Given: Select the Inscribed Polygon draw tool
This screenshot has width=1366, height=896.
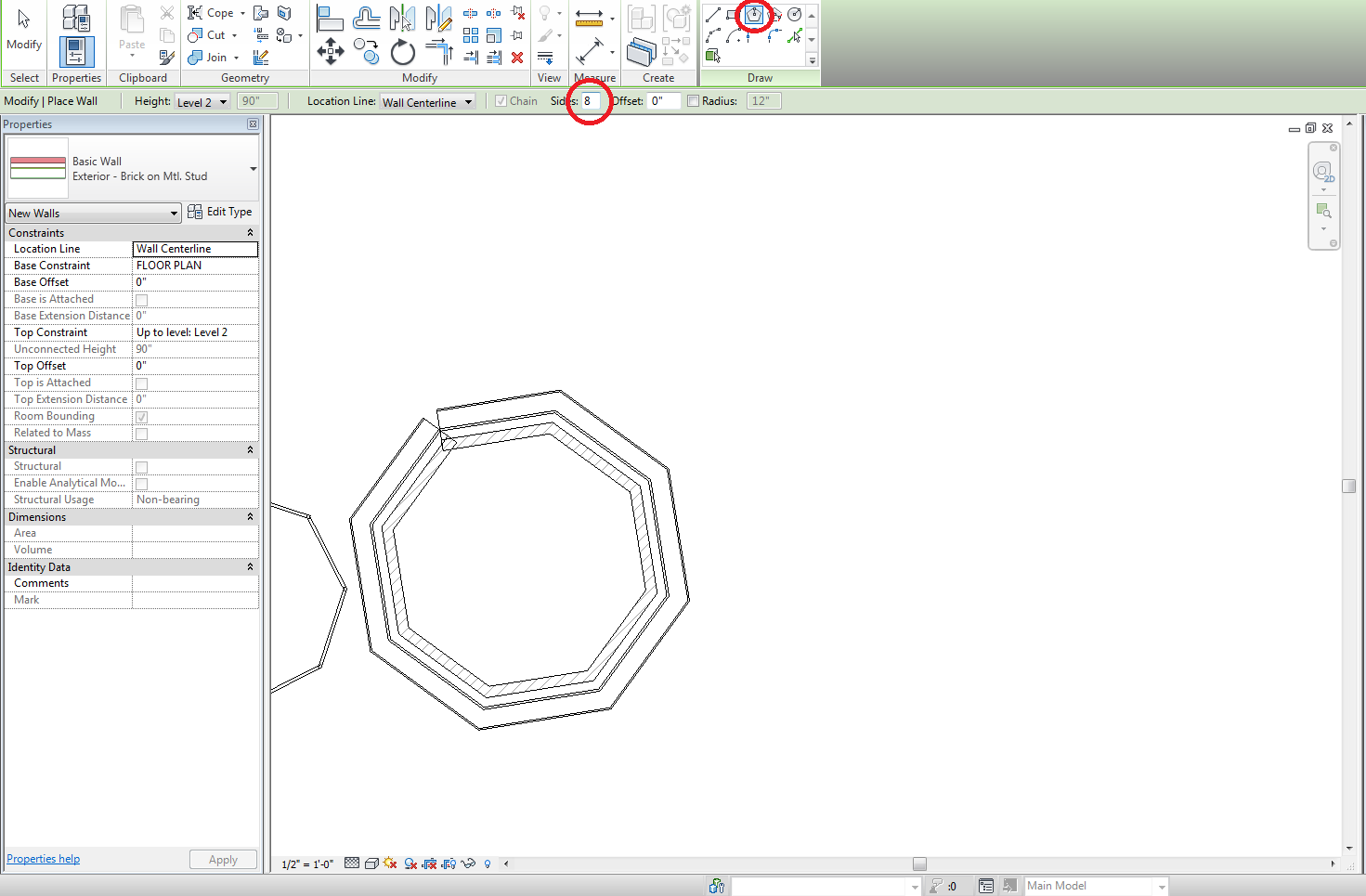Looking at the screenshot, I should [753, 14].
